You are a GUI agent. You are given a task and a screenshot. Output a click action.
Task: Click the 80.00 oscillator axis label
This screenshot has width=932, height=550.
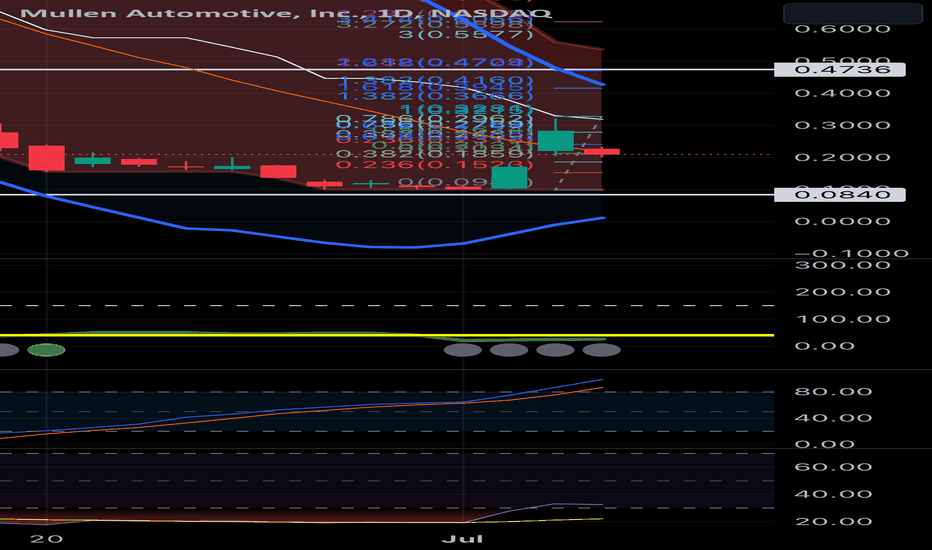click(833, 392)
